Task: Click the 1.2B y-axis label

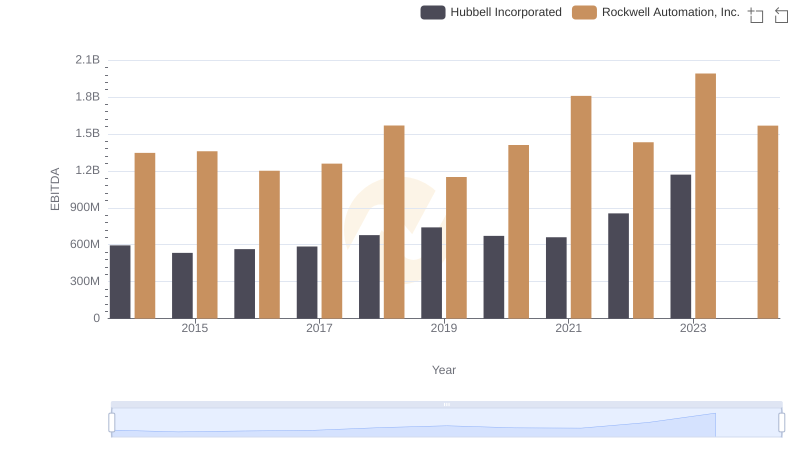Action: pos(87,170)
